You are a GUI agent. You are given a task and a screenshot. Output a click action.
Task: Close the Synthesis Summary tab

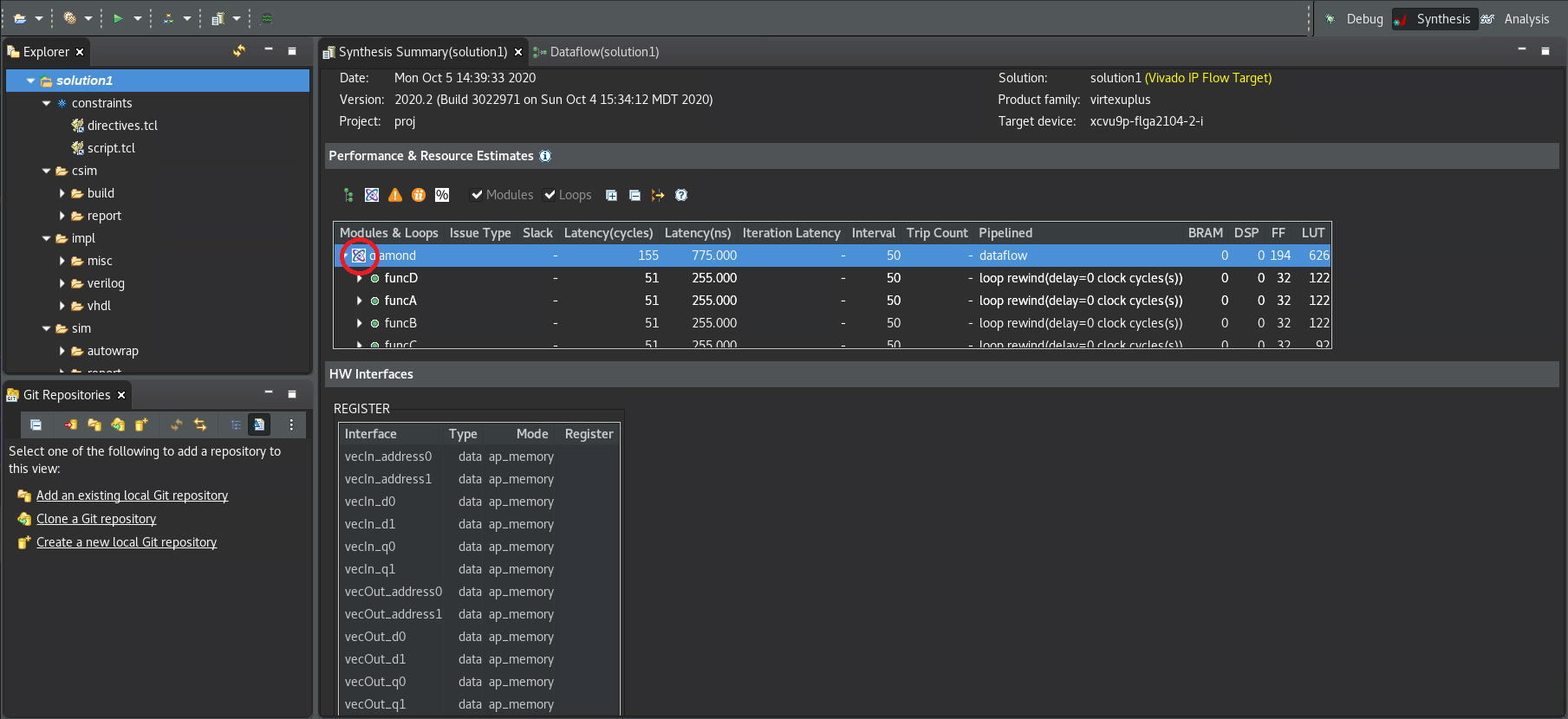tap(518, 52)
